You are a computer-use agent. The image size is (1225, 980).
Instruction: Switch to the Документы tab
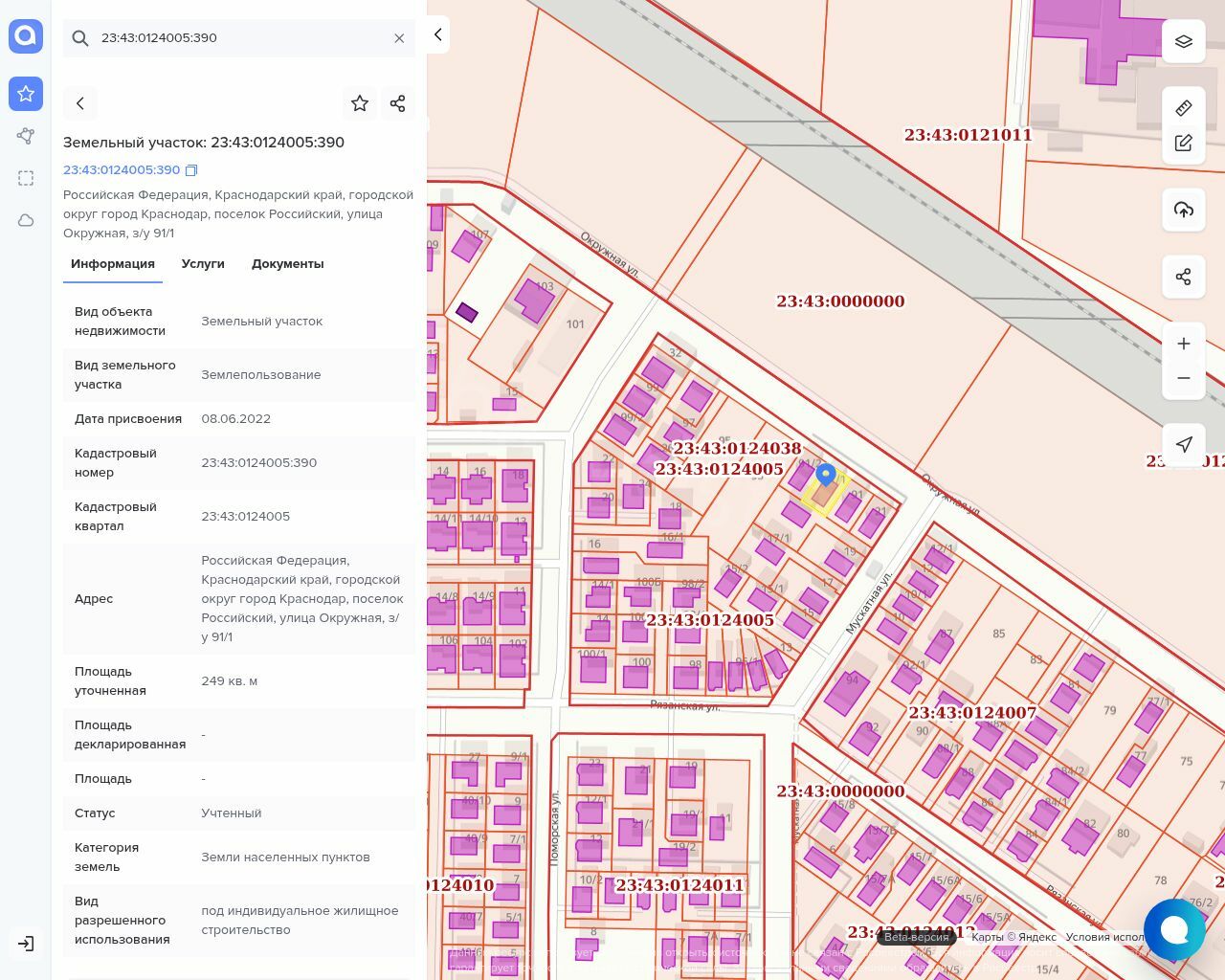[x=287, y=264]
